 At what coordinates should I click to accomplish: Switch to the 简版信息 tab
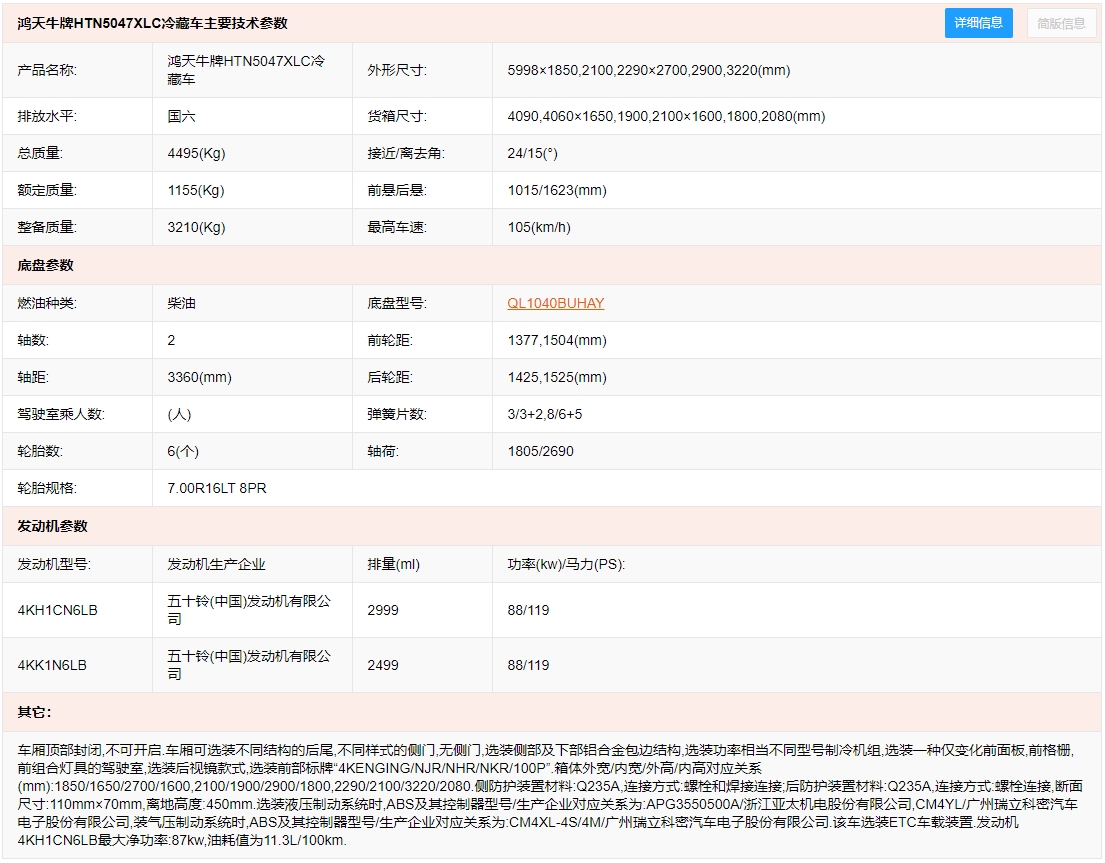click(x=1061, y=23)
